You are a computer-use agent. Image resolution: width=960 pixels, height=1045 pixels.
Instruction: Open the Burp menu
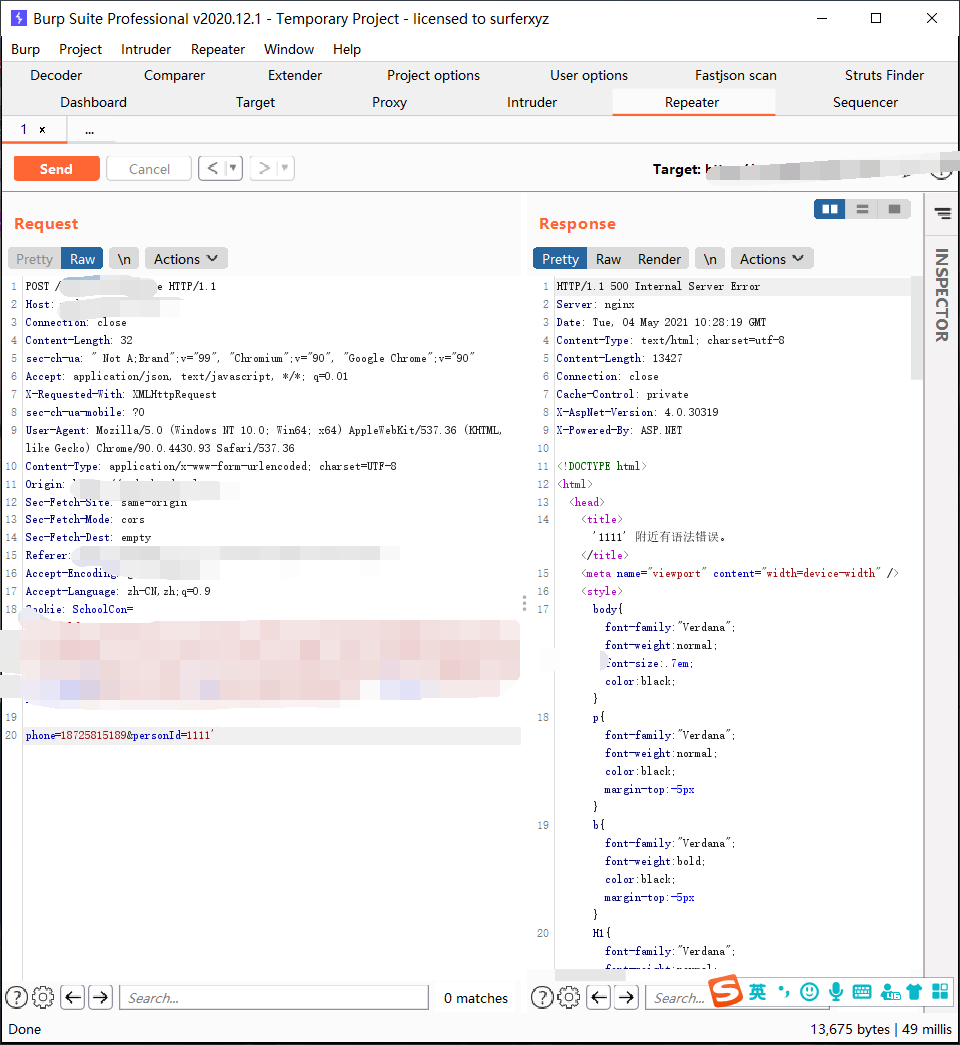[x=25, y=49]
